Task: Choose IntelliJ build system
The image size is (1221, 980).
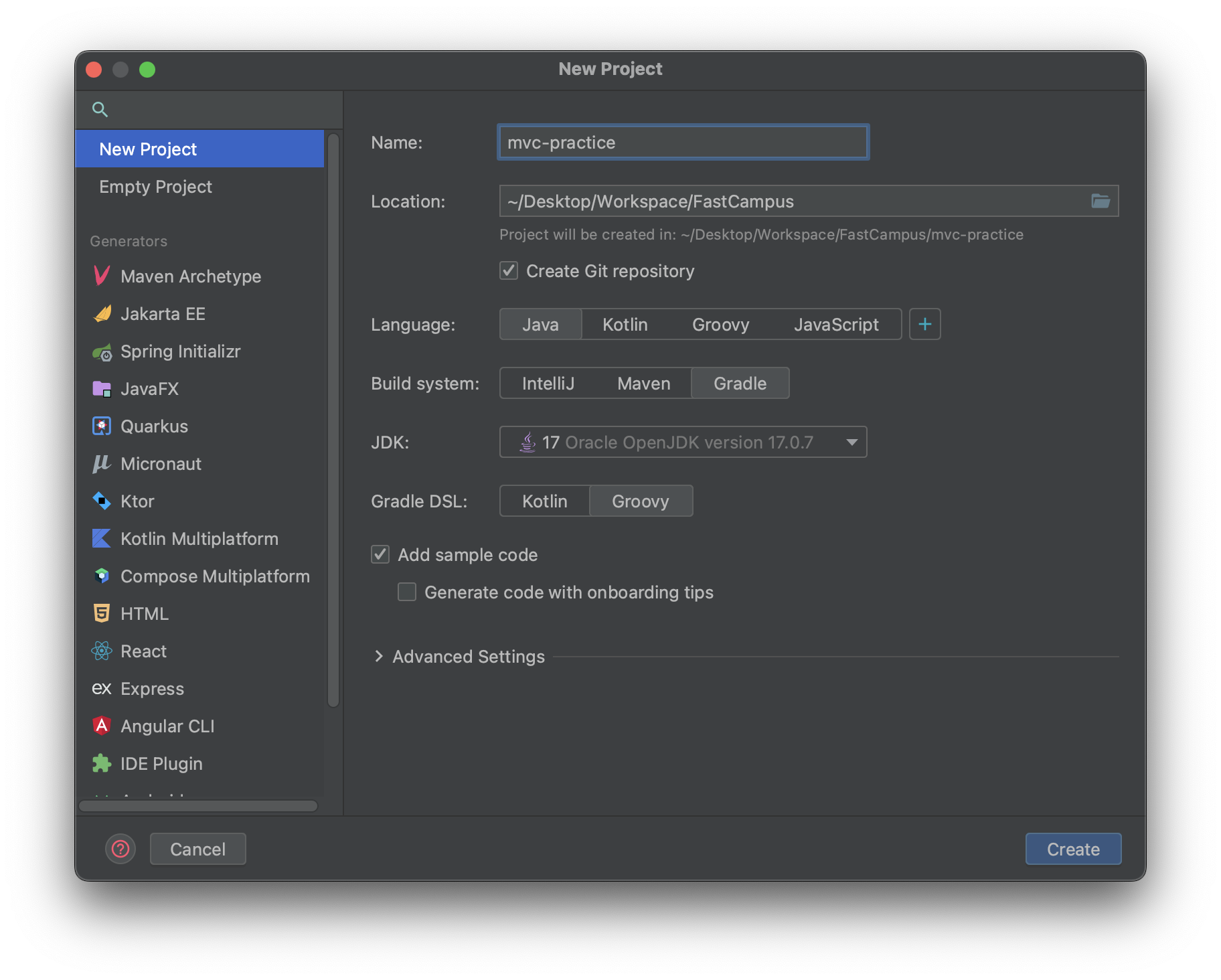Action: (548, 383)
